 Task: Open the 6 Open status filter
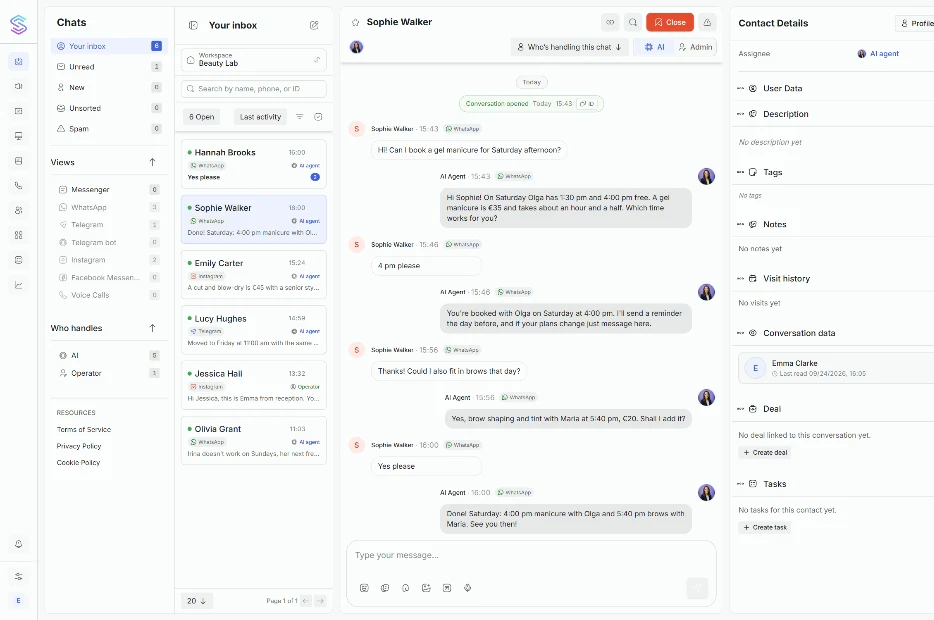[201, 117]
